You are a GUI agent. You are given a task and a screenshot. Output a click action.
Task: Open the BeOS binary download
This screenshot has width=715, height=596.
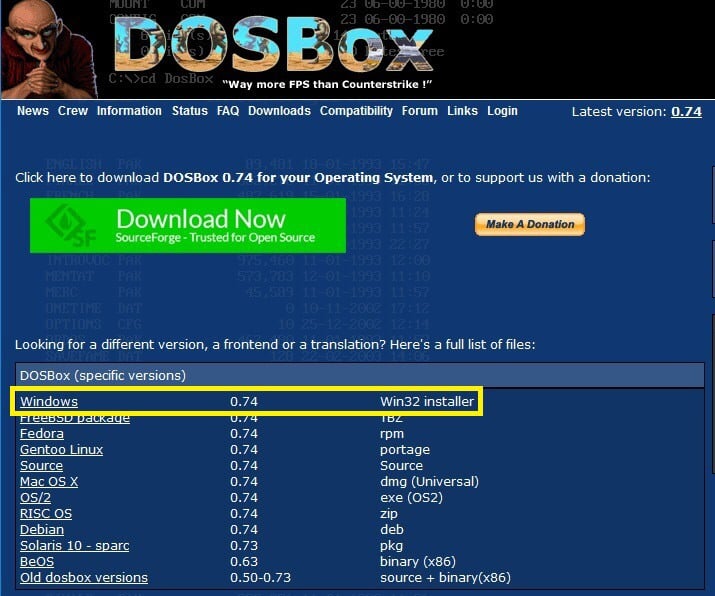pyautogui.click(x=37, y=561)
